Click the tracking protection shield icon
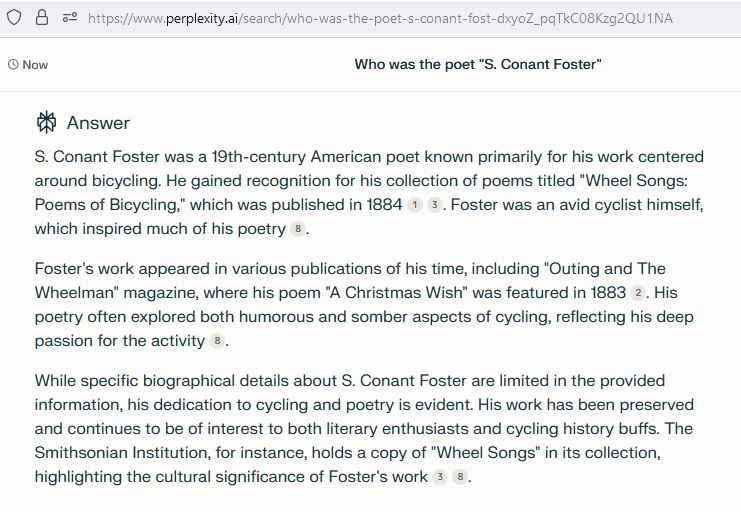This screenshot has width=741, height=512. pyautogui.click(x=13, y=17)
